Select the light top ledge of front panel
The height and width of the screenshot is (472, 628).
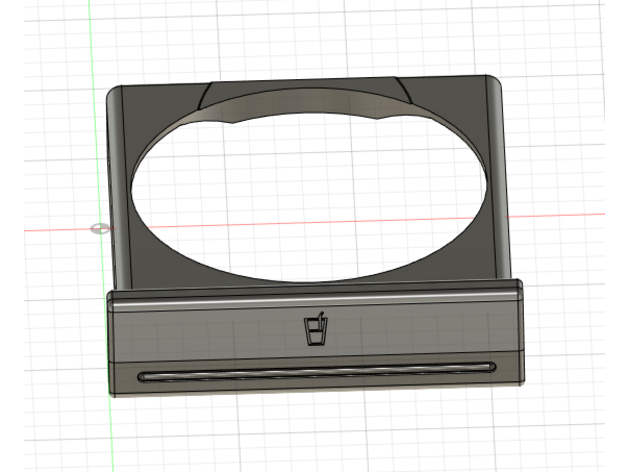315,293
